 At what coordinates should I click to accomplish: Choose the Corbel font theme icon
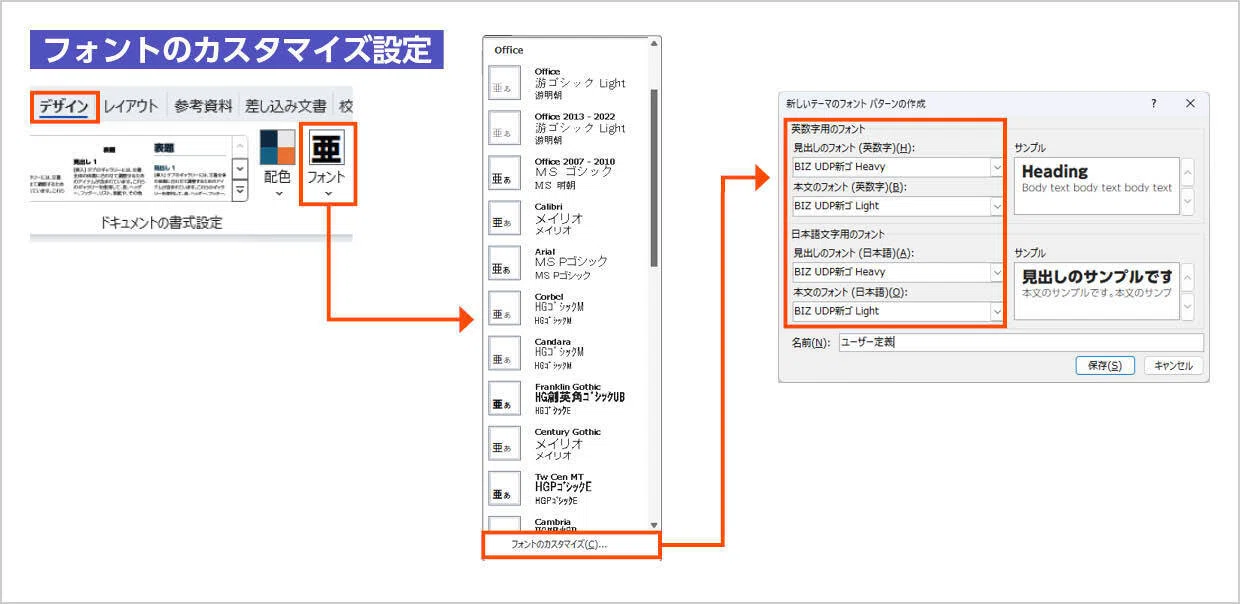(x=504, y=308)
